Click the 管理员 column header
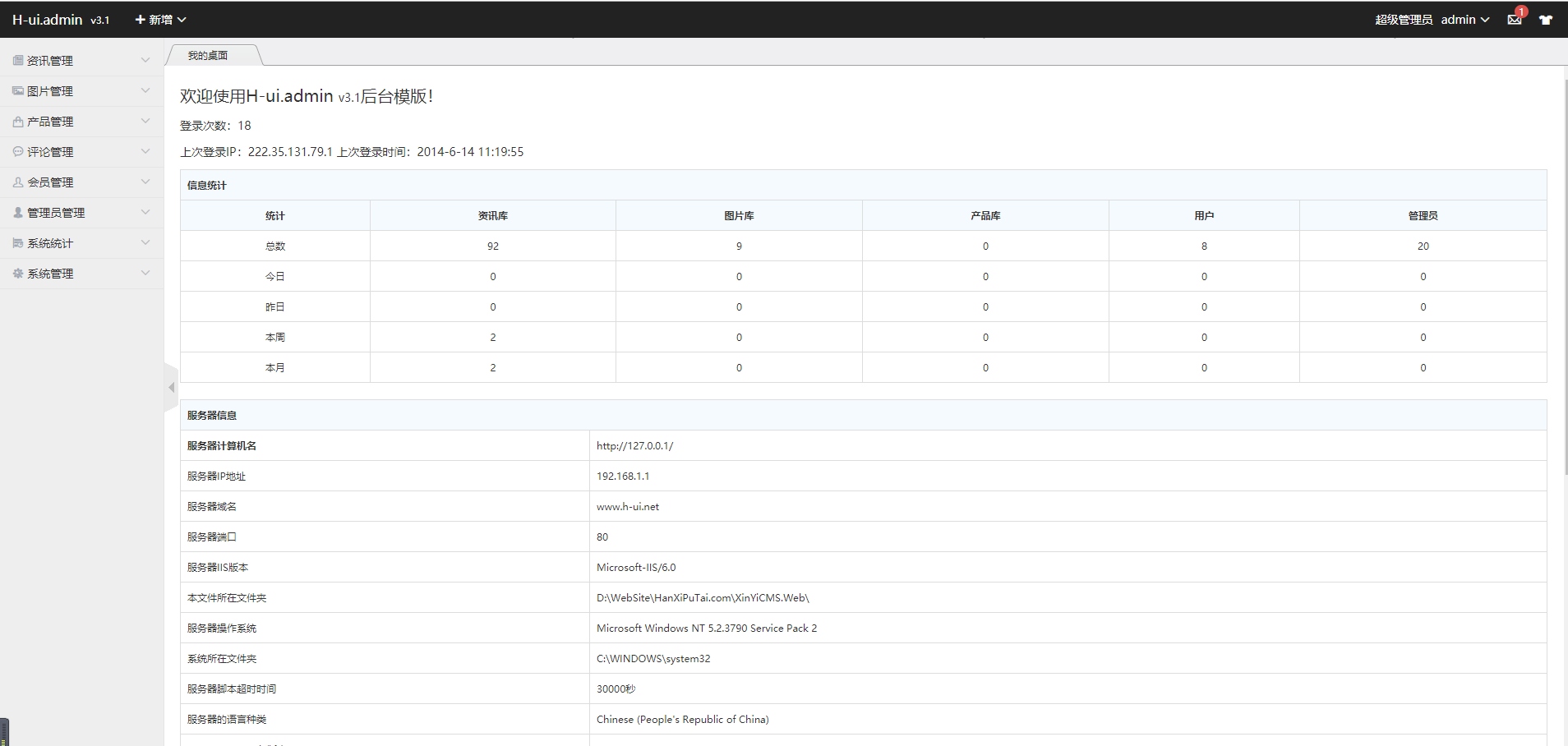 pos(1423,216)
